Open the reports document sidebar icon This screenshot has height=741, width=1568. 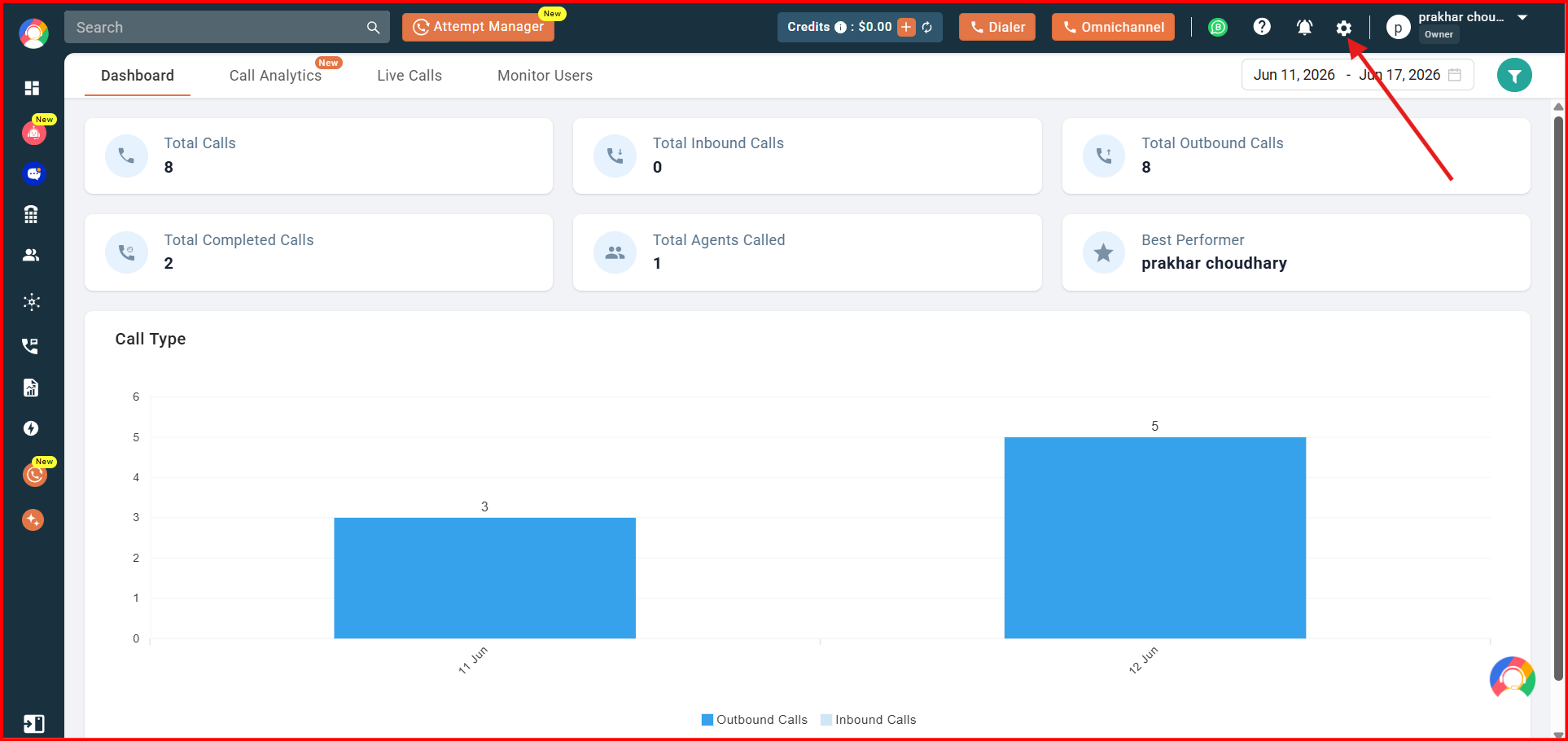click(31, 388)
